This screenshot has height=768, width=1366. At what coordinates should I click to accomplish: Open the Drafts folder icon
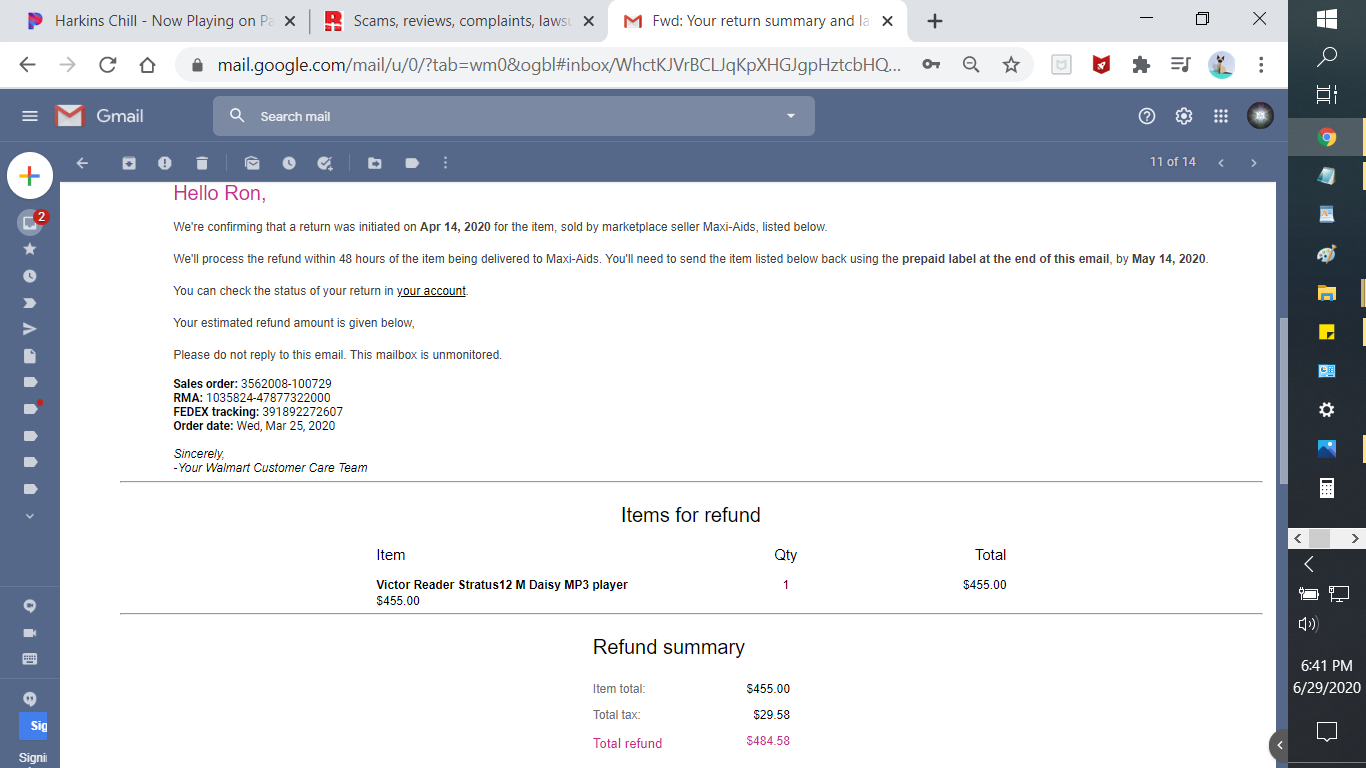tap(30, 356)
